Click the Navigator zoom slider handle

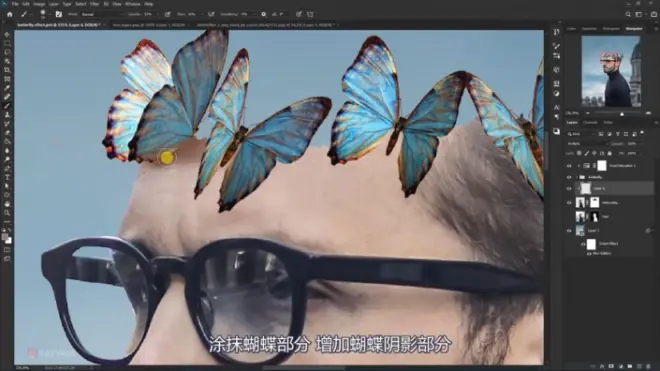(622, 114)
